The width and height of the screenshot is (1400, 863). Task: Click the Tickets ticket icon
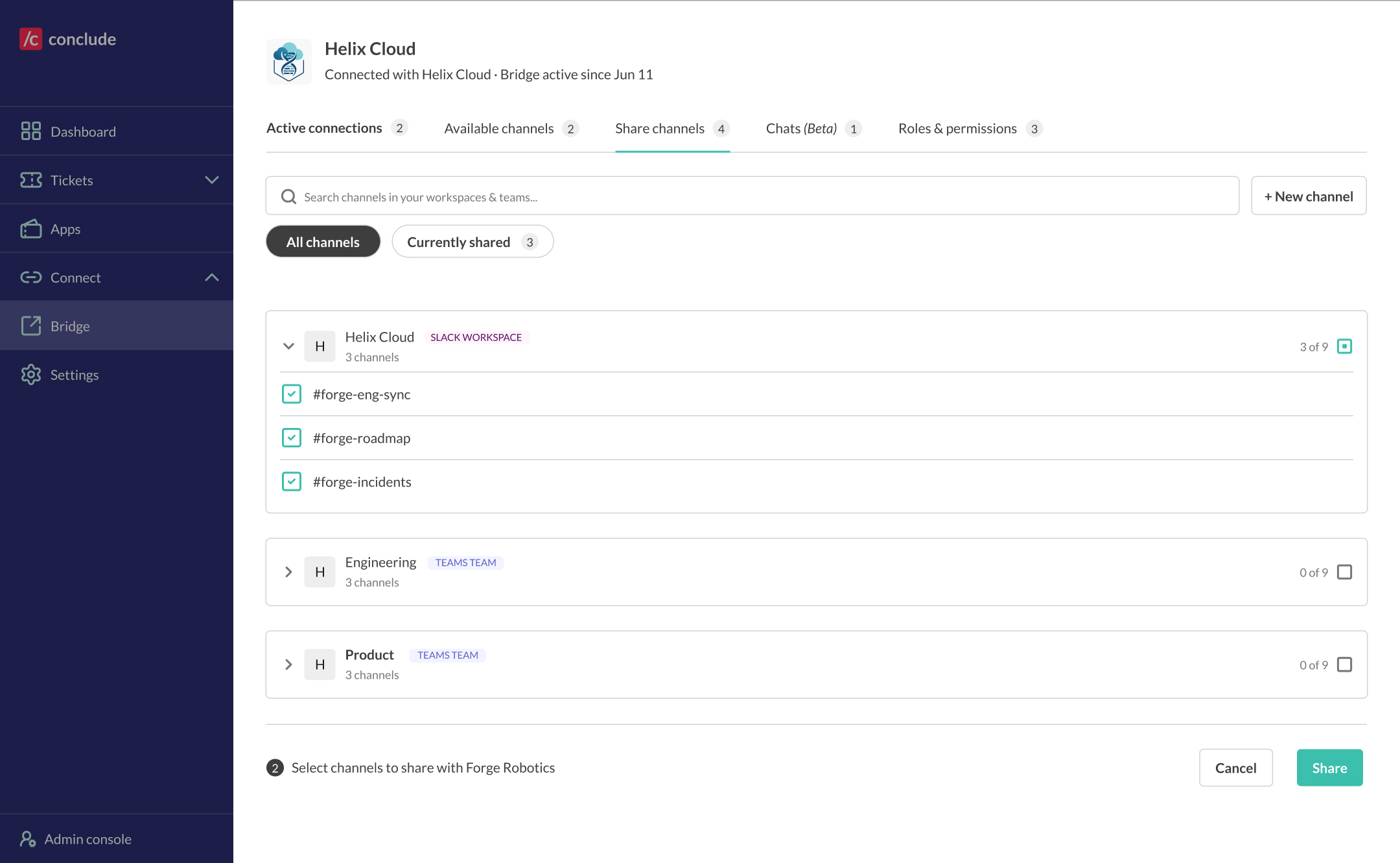click(30, 180)
